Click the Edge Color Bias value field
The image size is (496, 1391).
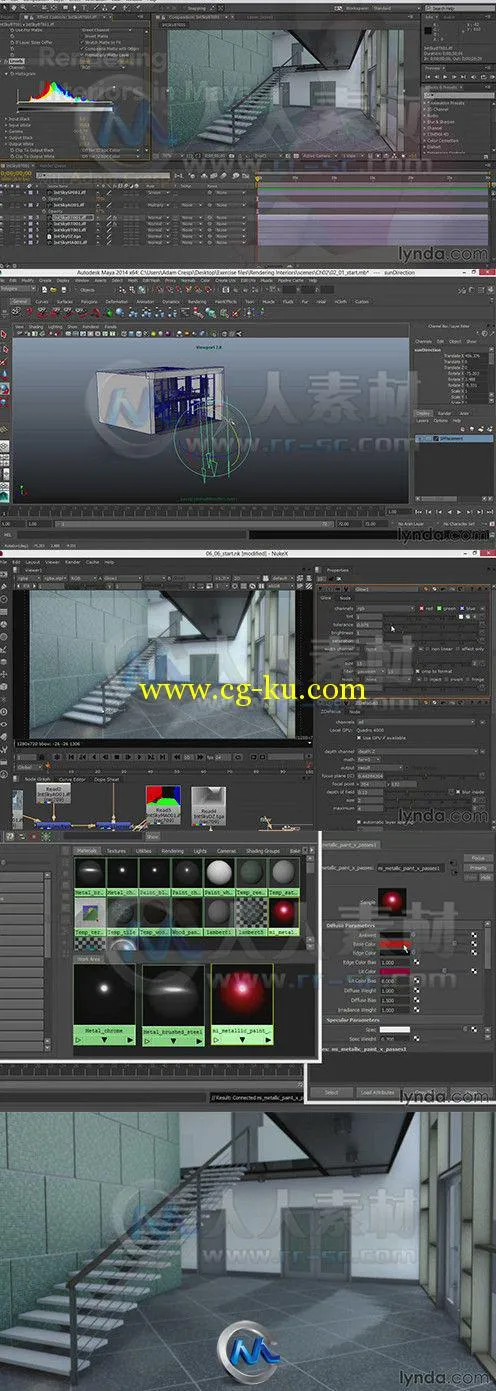[393, 961]
